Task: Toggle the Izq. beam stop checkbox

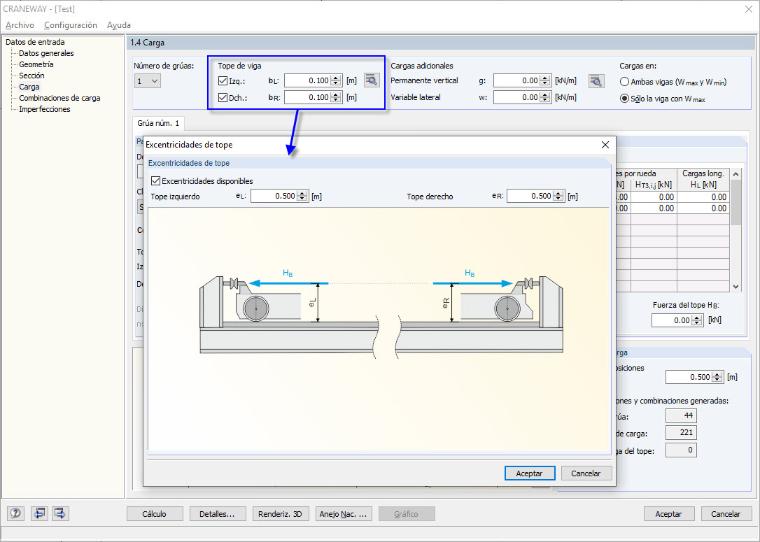Action: [x=223, y=81]
